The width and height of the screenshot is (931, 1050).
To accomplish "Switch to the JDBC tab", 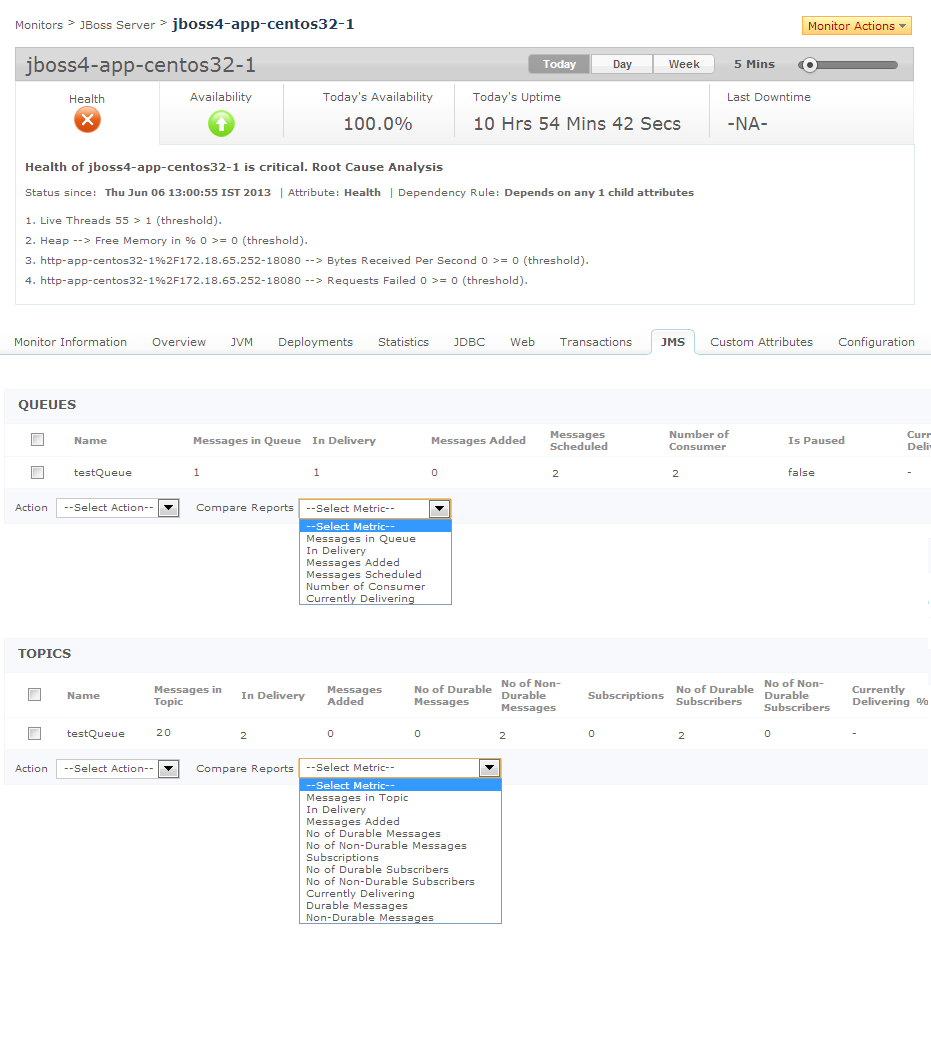I will tap(469, 342).
